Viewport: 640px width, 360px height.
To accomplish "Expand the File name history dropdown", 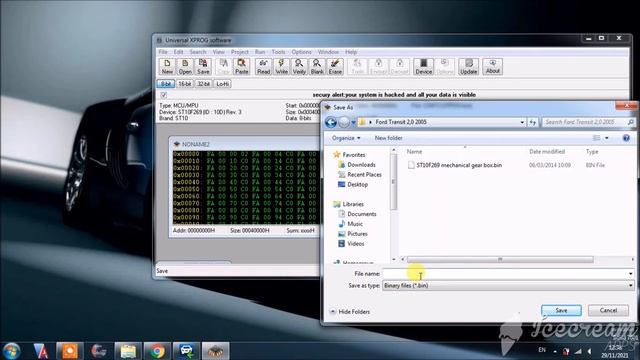I will point(631,273).
